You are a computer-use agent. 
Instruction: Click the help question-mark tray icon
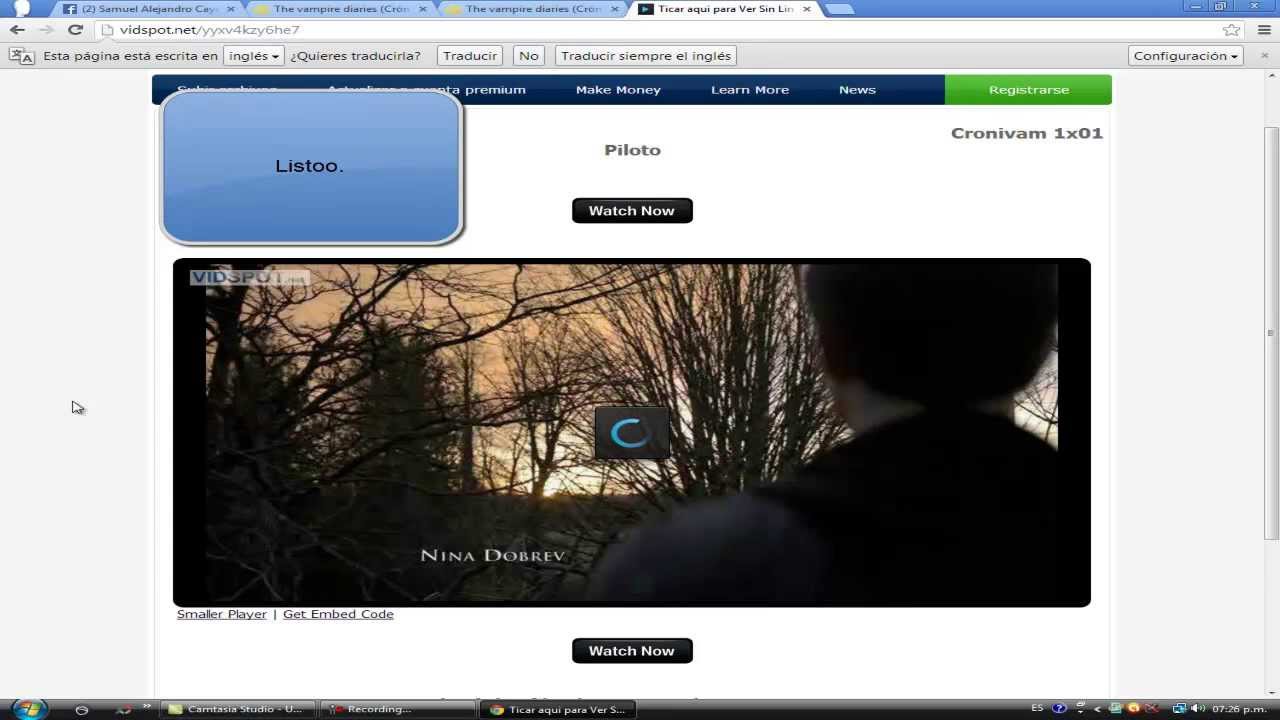(x=1059, y=709)
